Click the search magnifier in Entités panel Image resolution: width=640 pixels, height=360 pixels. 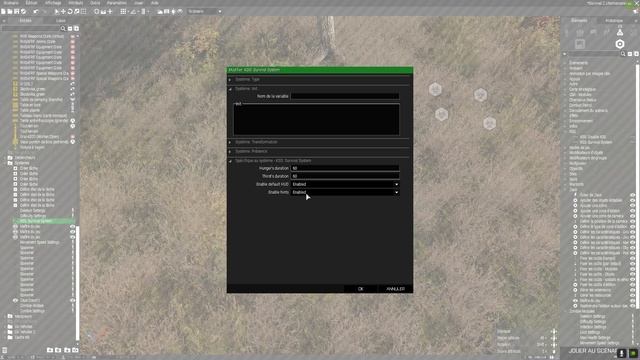tap(63, 29)
